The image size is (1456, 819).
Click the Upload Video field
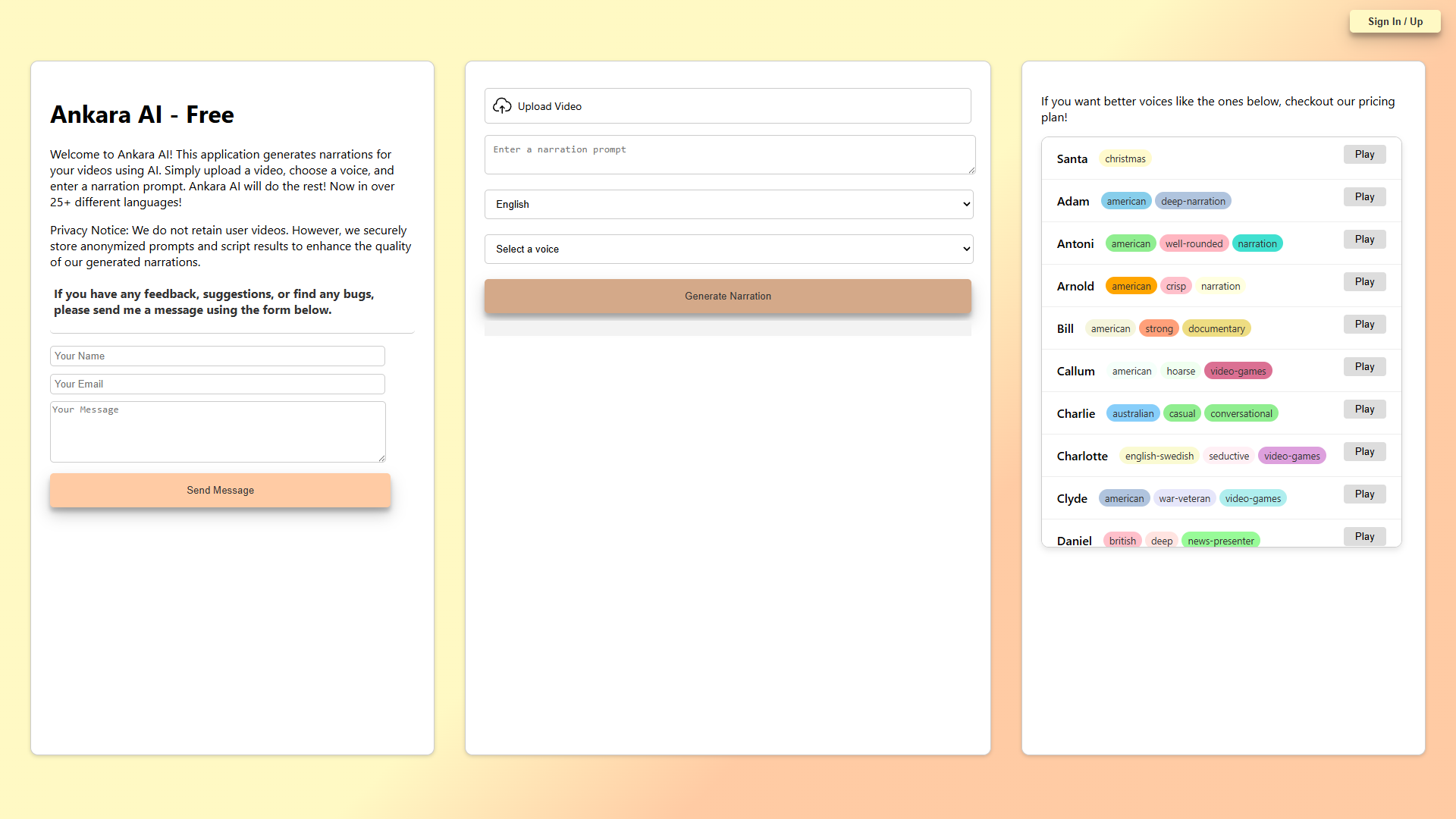pos(728,106)
